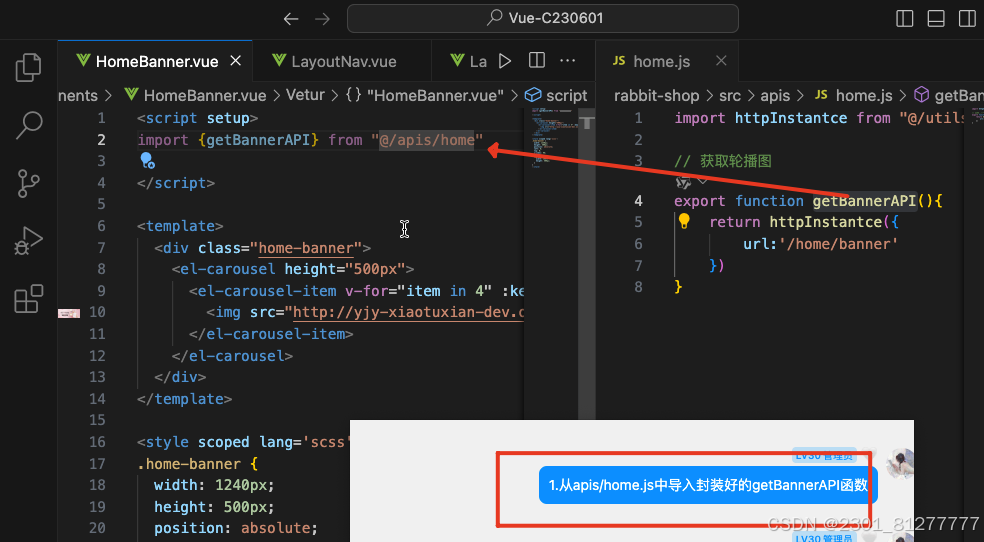This screenshot has width=984, height=542.
Task: Select home.js breadcrumb in right editor
Action: (853, 95)
